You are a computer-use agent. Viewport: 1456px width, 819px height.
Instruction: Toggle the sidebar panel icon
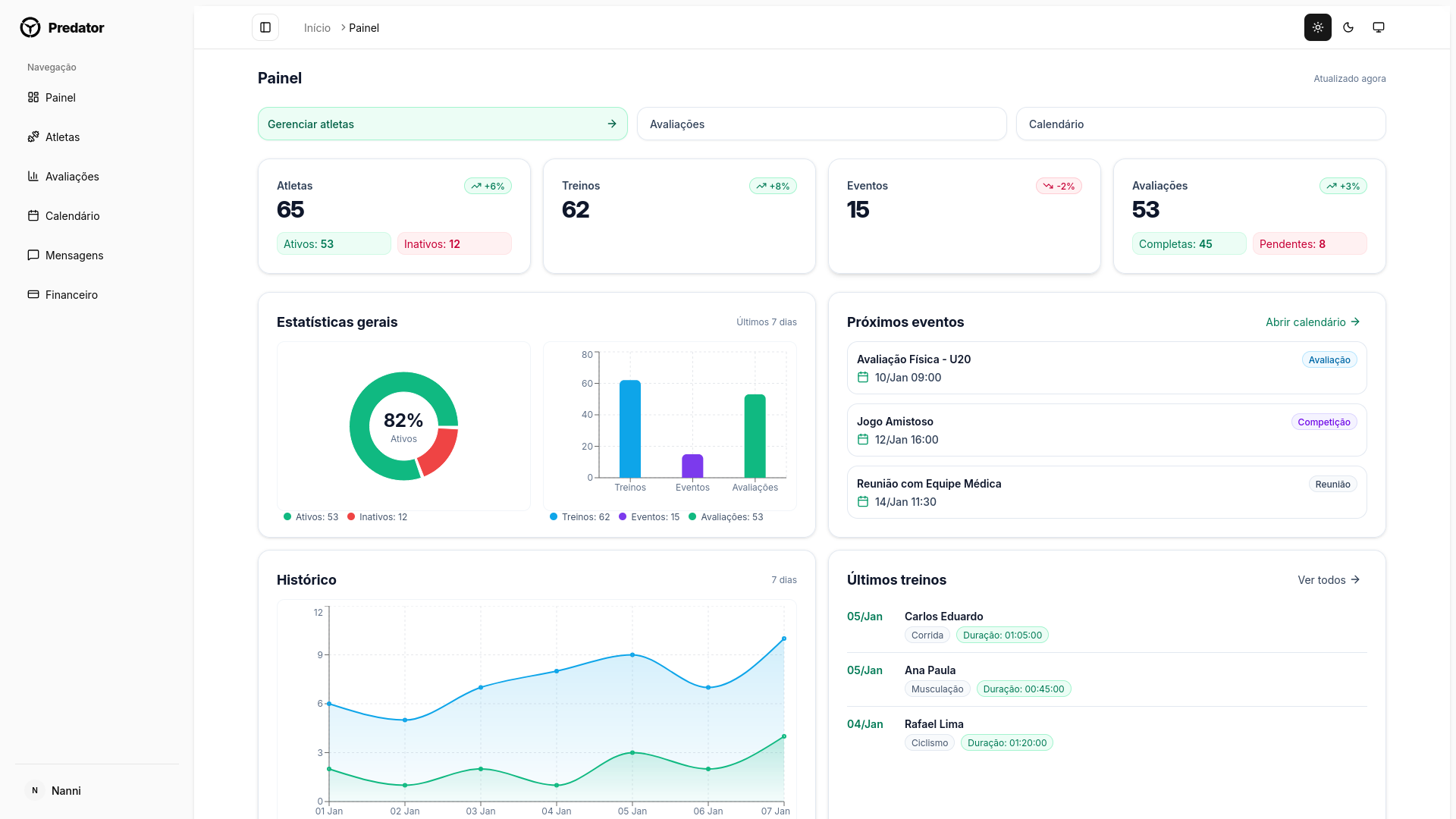pos(265,27)
